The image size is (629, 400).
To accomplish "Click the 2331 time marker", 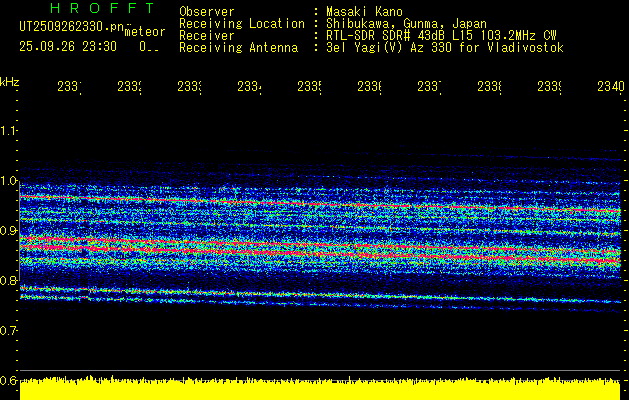I will [x=69, y=87].
